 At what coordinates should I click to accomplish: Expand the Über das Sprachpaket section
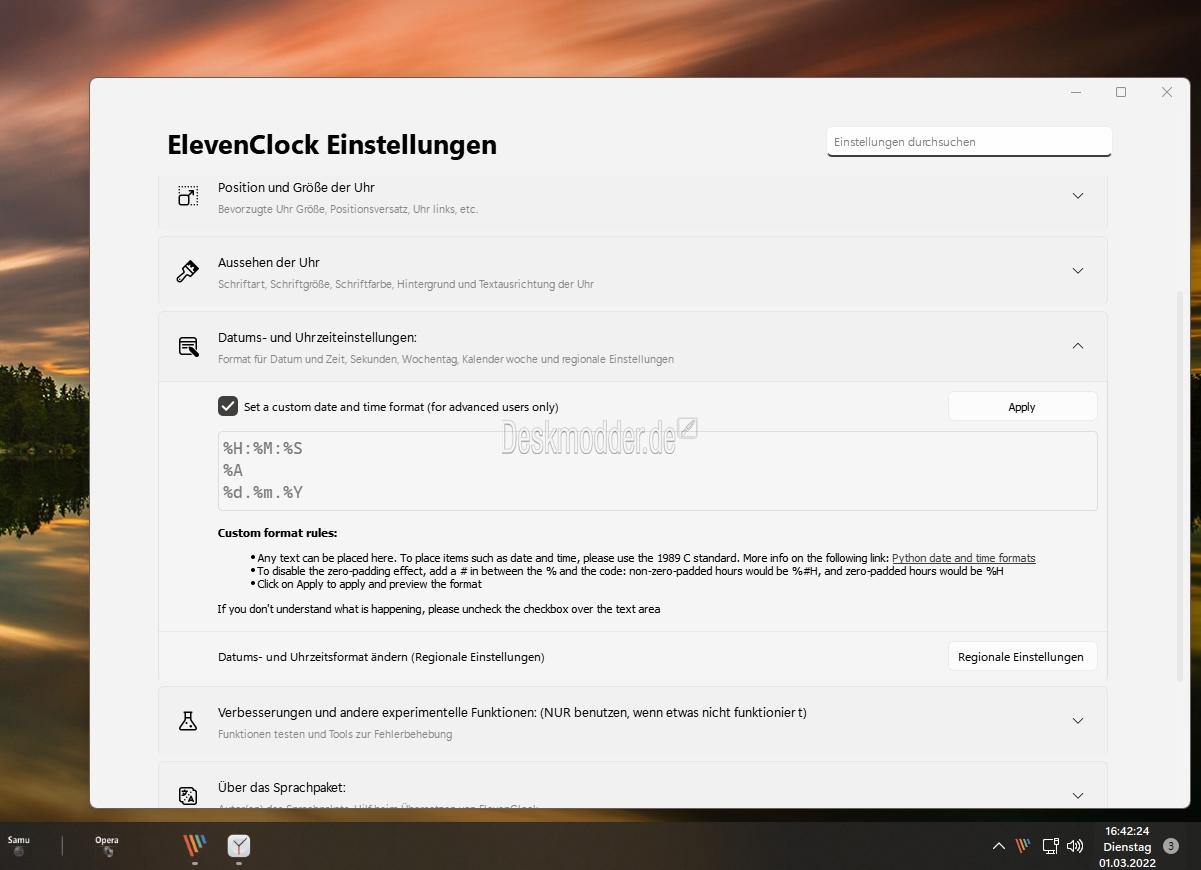[1078, 796]
